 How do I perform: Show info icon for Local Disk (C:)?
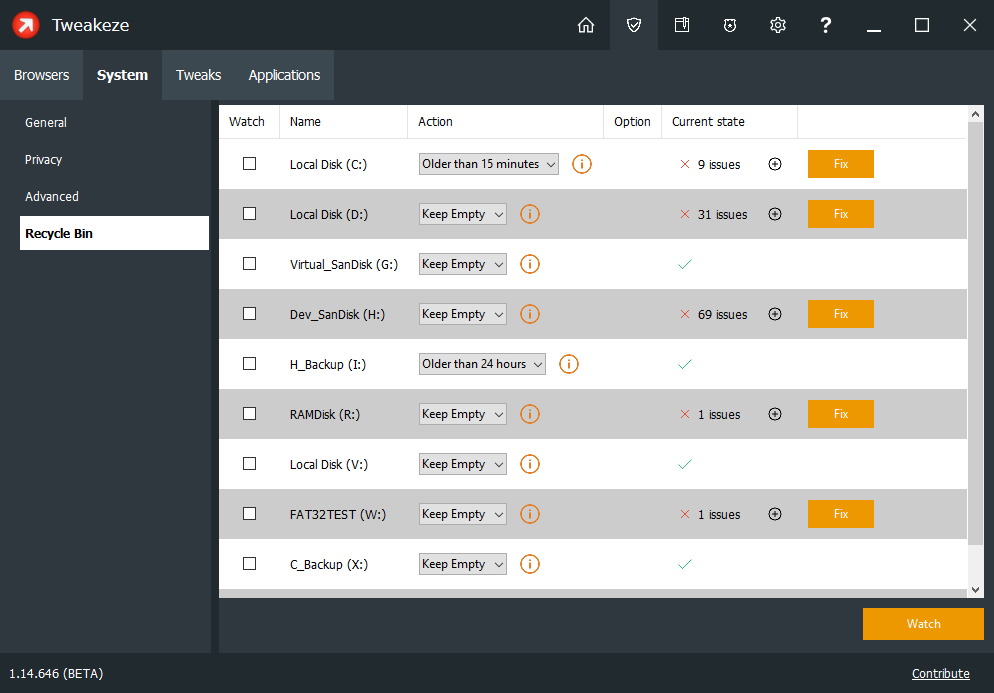(581, 164)
